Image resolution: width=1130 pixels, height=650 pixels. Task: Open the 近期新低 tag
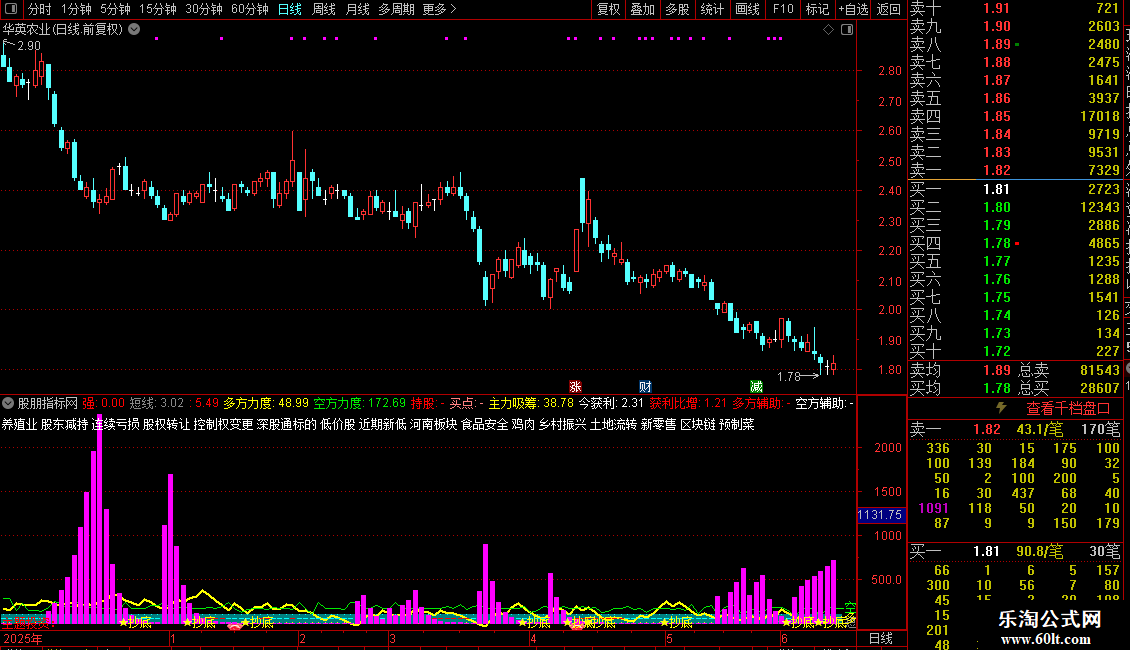pos(383,424)
